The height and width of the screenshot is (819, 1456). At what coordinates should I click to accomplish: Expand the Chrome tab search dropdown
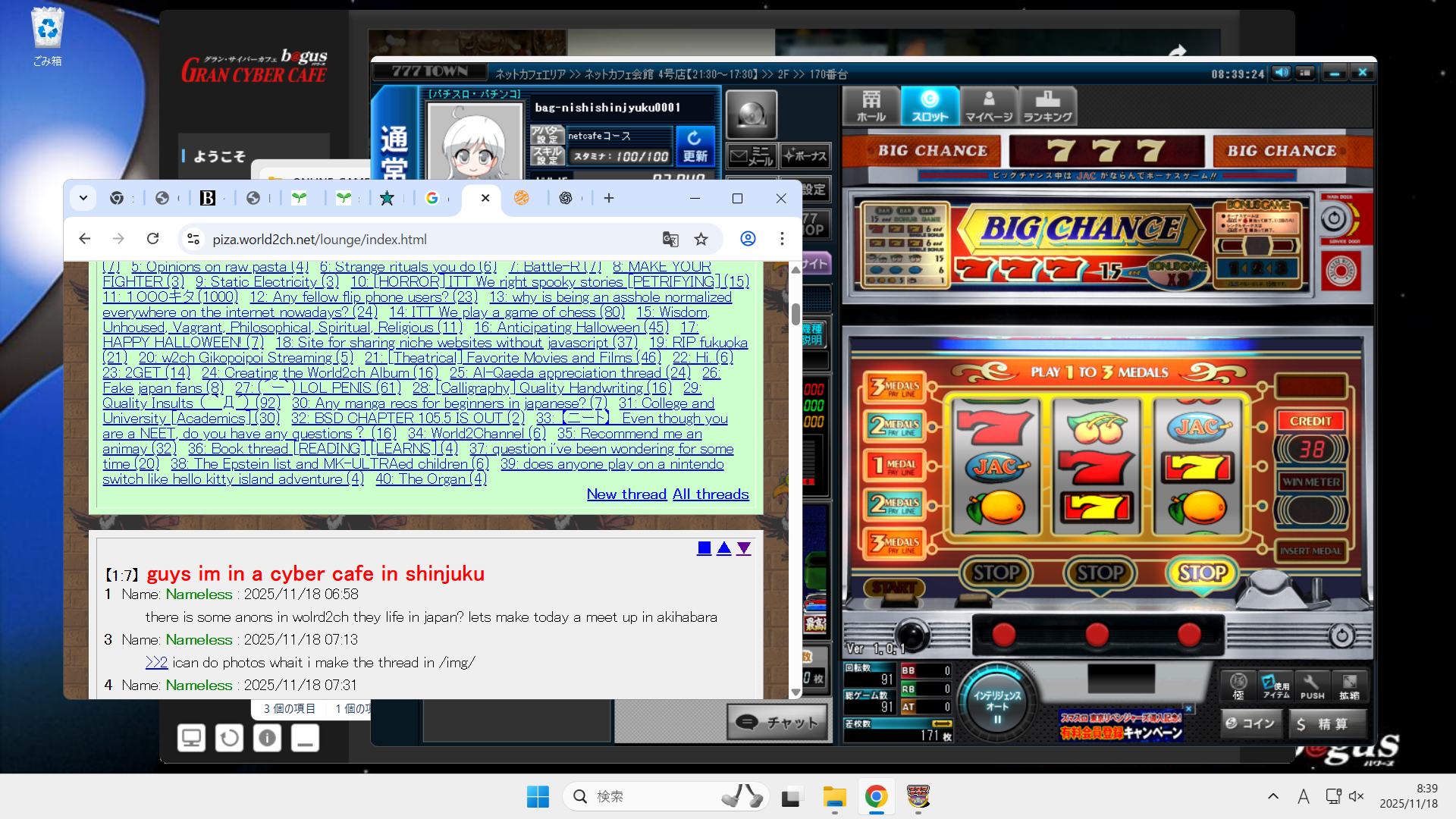(83, 198)
